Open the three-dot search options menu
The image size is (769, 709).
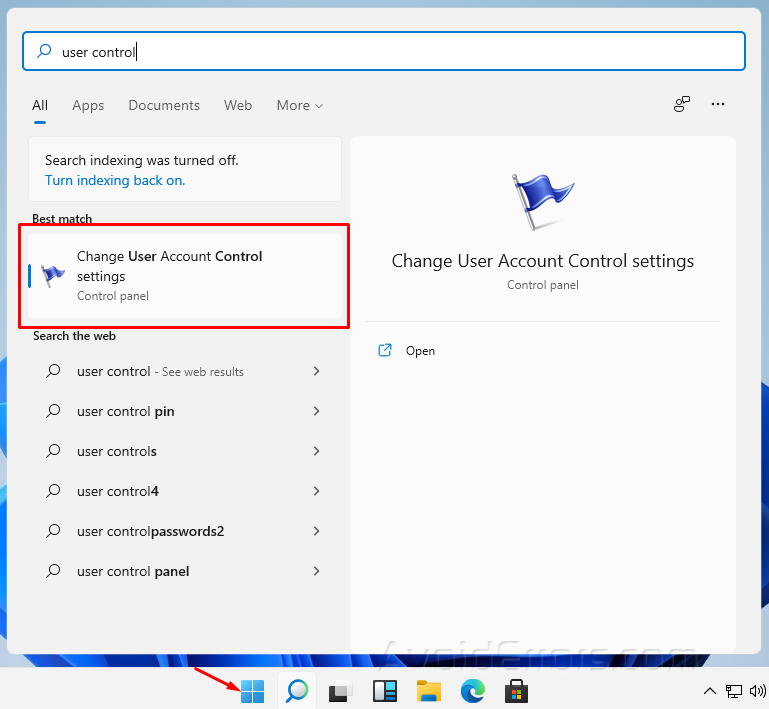tap(717, 104)
